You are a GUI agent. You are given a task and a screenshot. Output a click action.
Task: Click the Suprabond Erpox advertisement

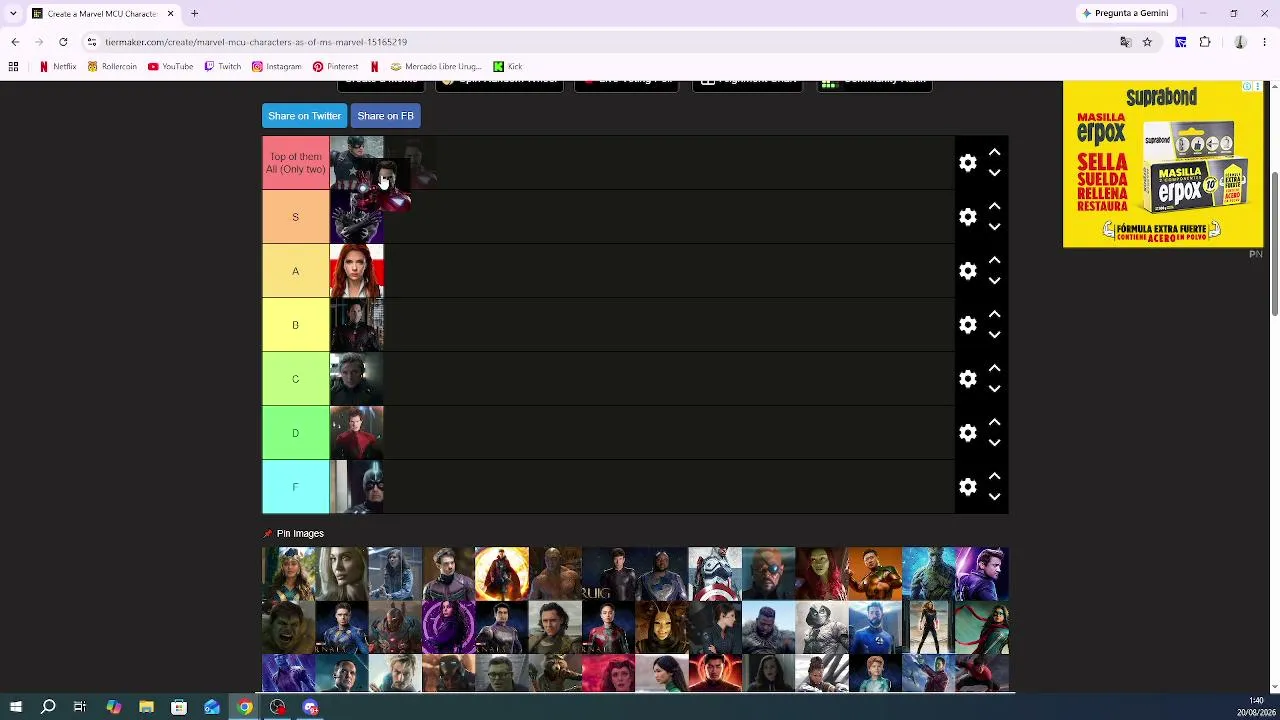[1163, 164]
